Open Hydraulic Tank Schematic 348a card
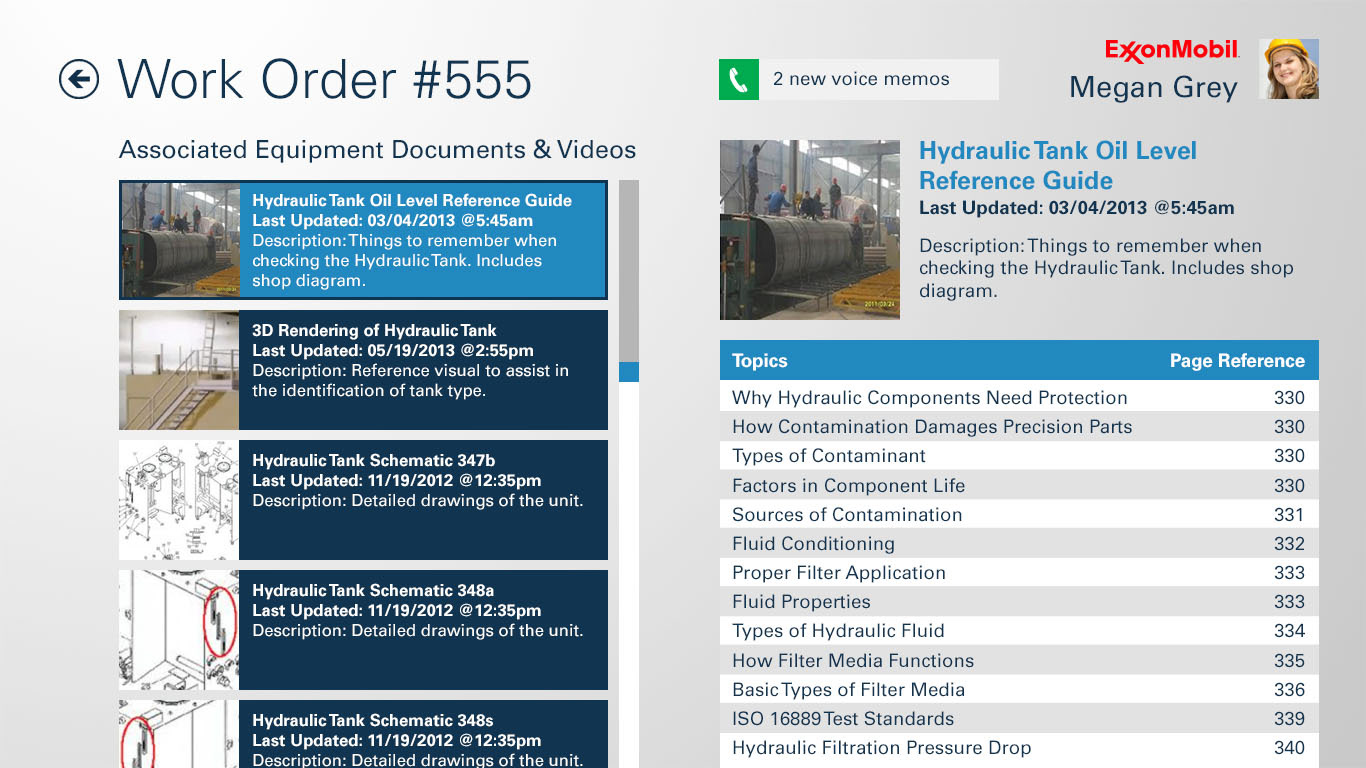 click(x=363, y=630)
